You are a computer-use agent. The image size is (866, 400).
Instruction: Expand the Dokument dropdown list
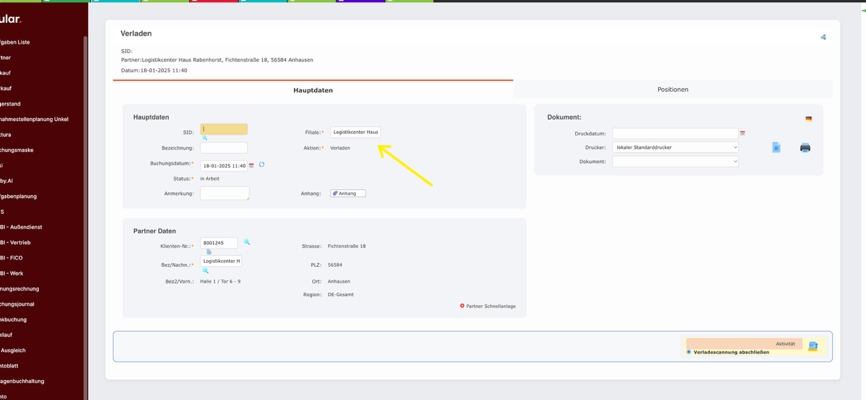pos(675,161)
